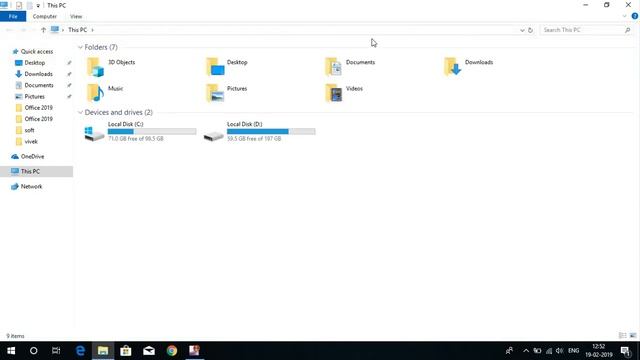Click This PC in address breadcrumb
This screenshot has height=360, width=640.
[x=77, y=30]
